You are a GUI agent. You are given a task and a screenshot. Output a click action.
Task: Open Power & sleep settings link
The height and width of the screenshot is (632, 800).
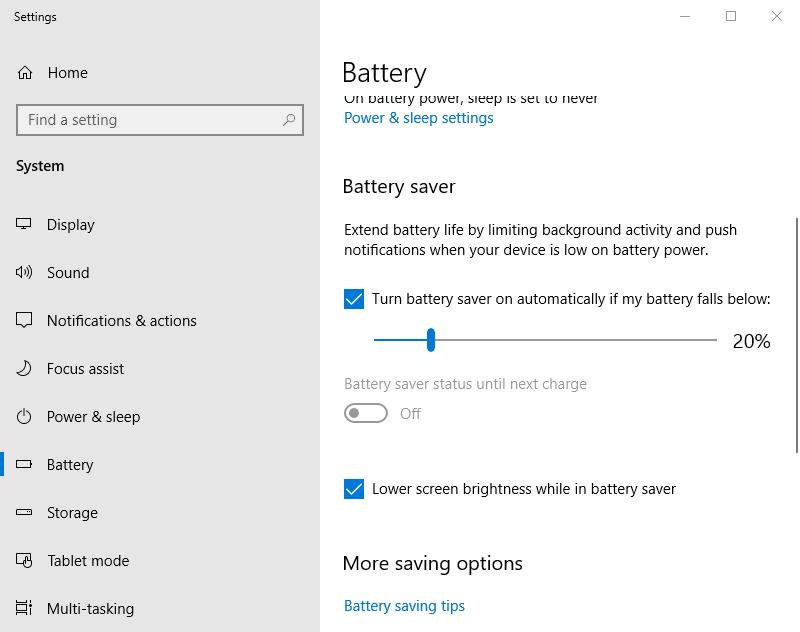[x=418, y=118]
